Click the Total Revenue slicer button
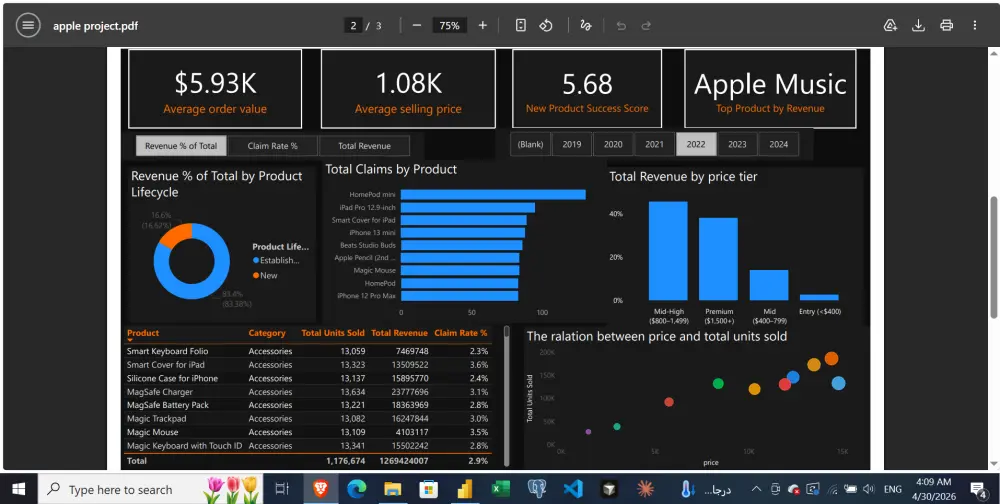Image resolution: width=1000 pixels, height=504 pixels. (364, 145)
